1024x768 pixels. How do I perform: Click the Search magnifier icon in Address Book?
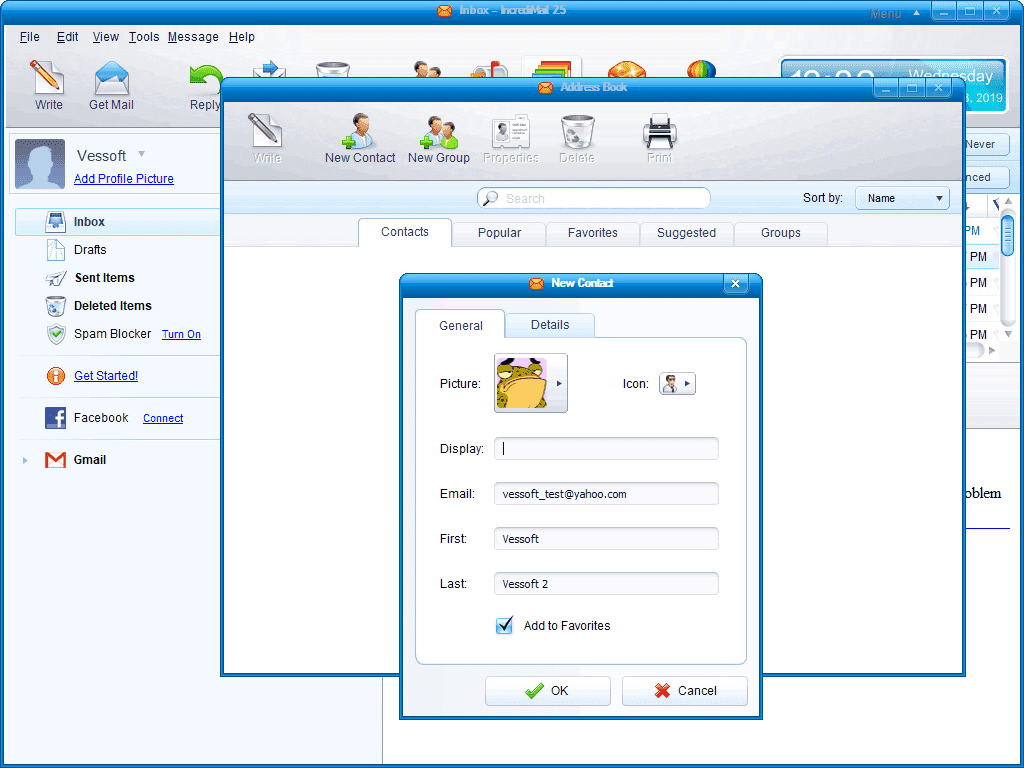pyautogui.click(x=490, y=198)
